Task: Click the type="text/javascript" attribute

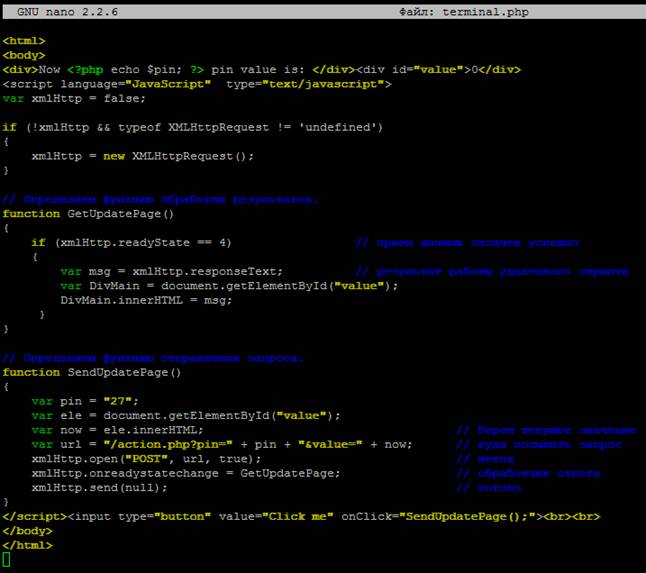Action: (305, 84)
